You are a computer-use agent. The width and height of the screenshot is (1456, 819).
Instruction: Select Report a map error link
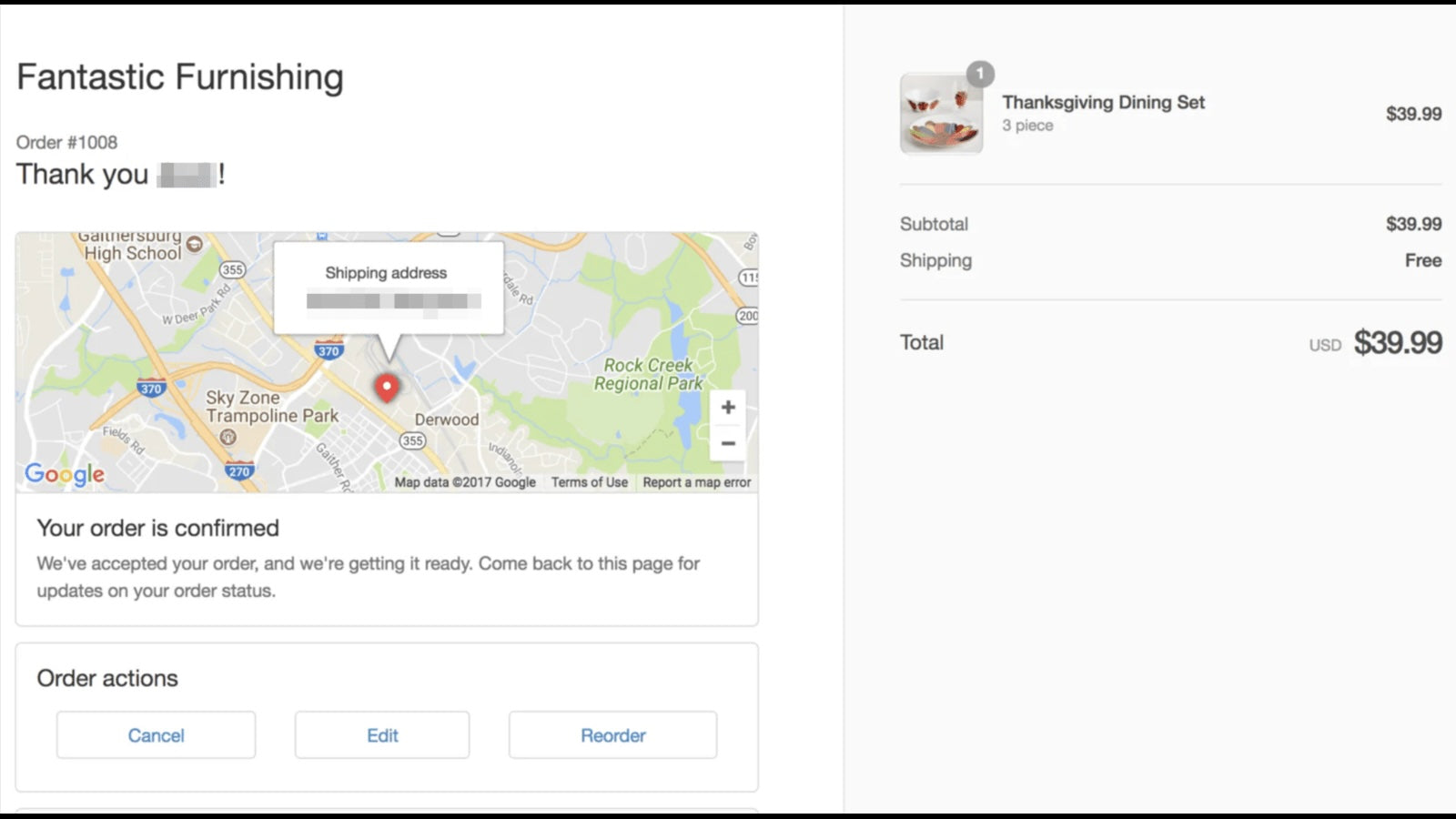click(697, 482)
